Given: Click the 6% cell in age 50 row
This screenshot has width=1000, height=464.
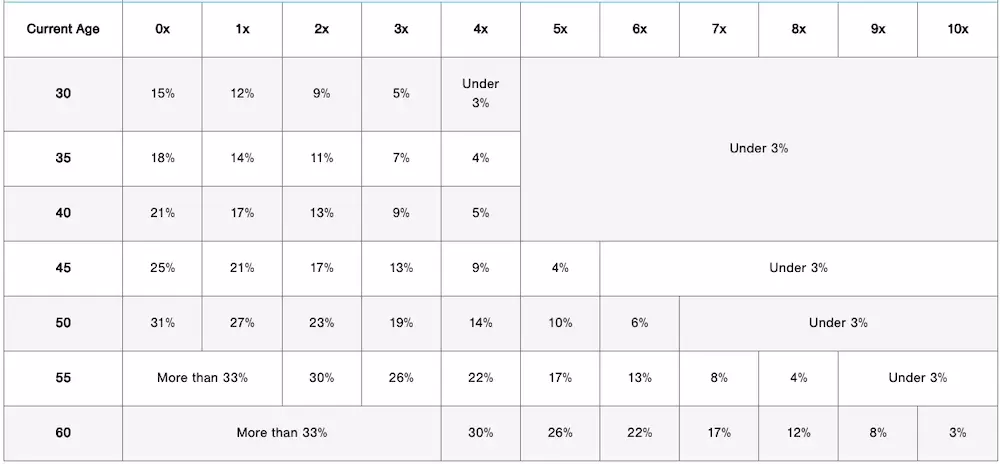Looking at the screenshot, I should (x=639, y=323).
